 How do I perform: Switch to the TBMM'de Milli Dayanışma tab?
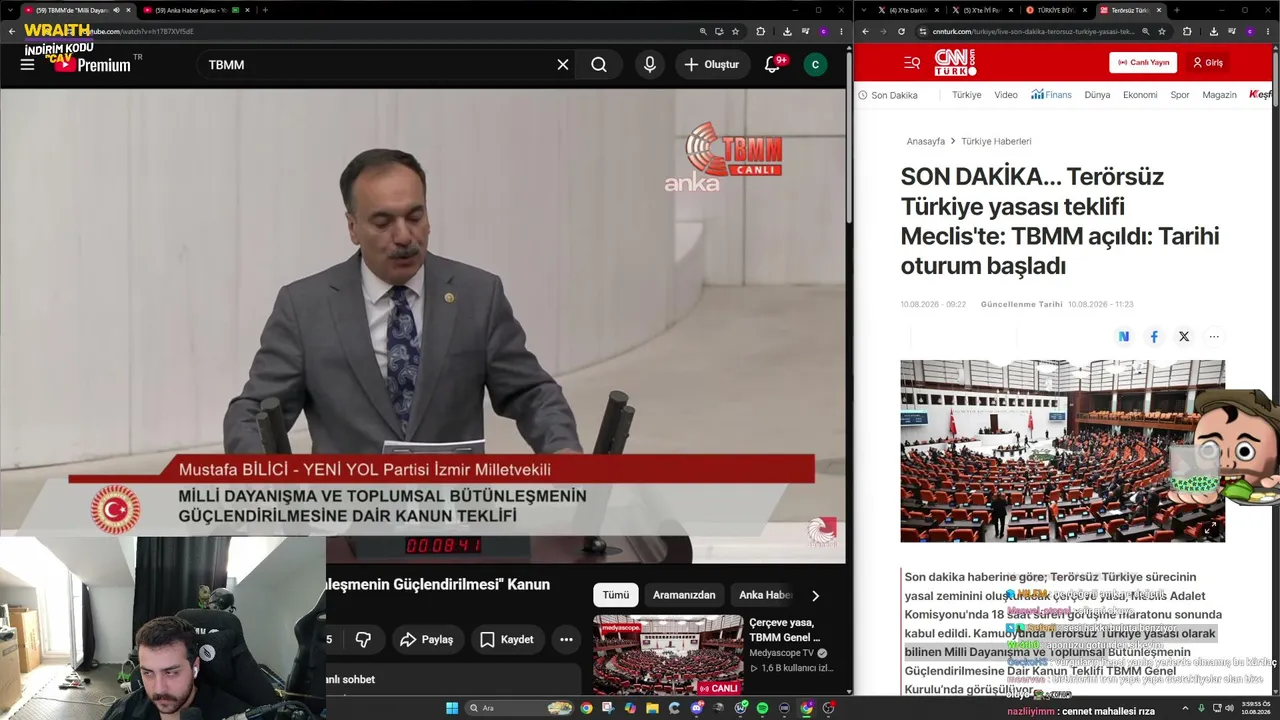80,10
